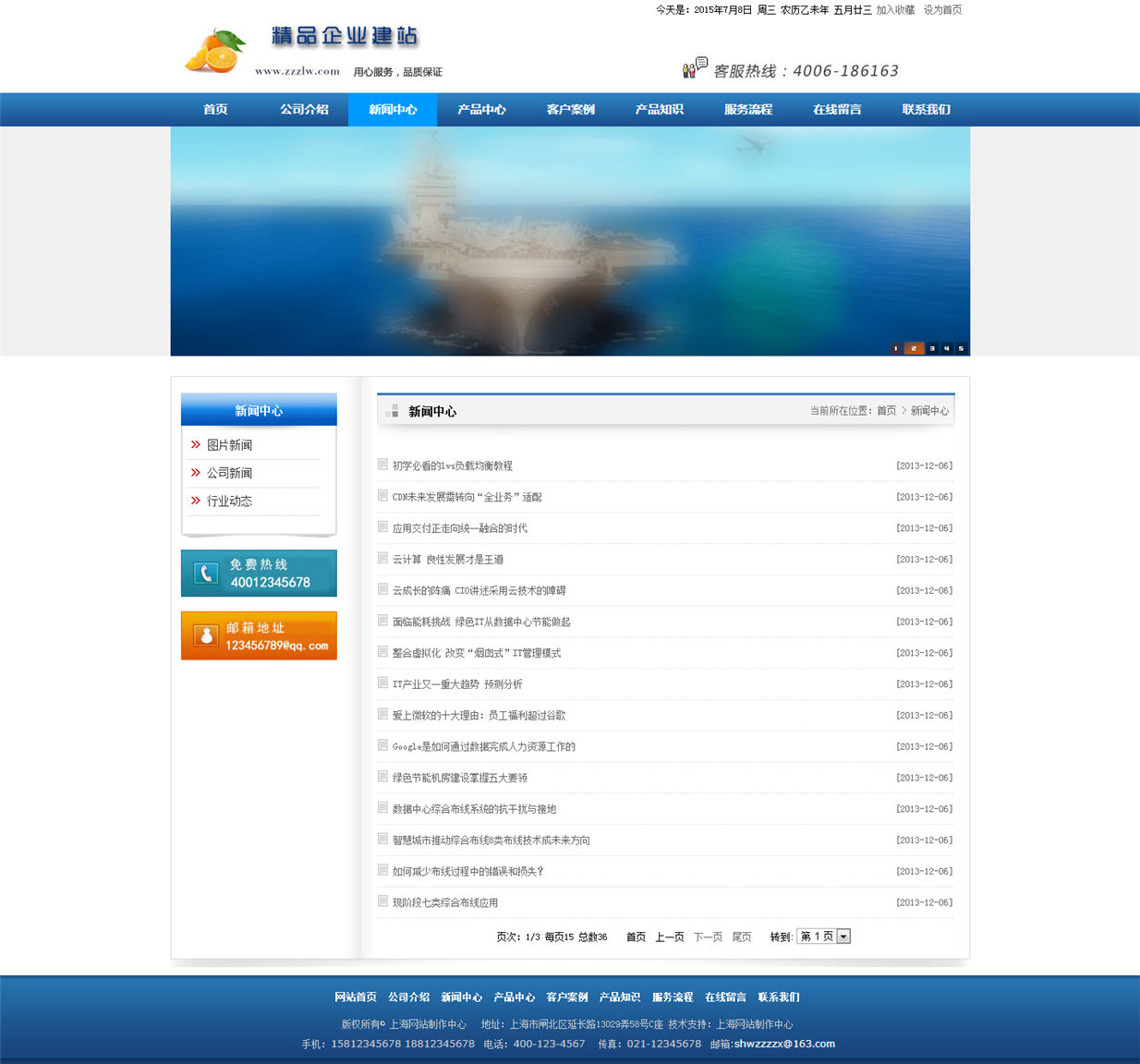The height and width of the screenshot is (1064, 1140).
Task: Select highlighted banner slide 2 indicator
Action: click(914, 348)
